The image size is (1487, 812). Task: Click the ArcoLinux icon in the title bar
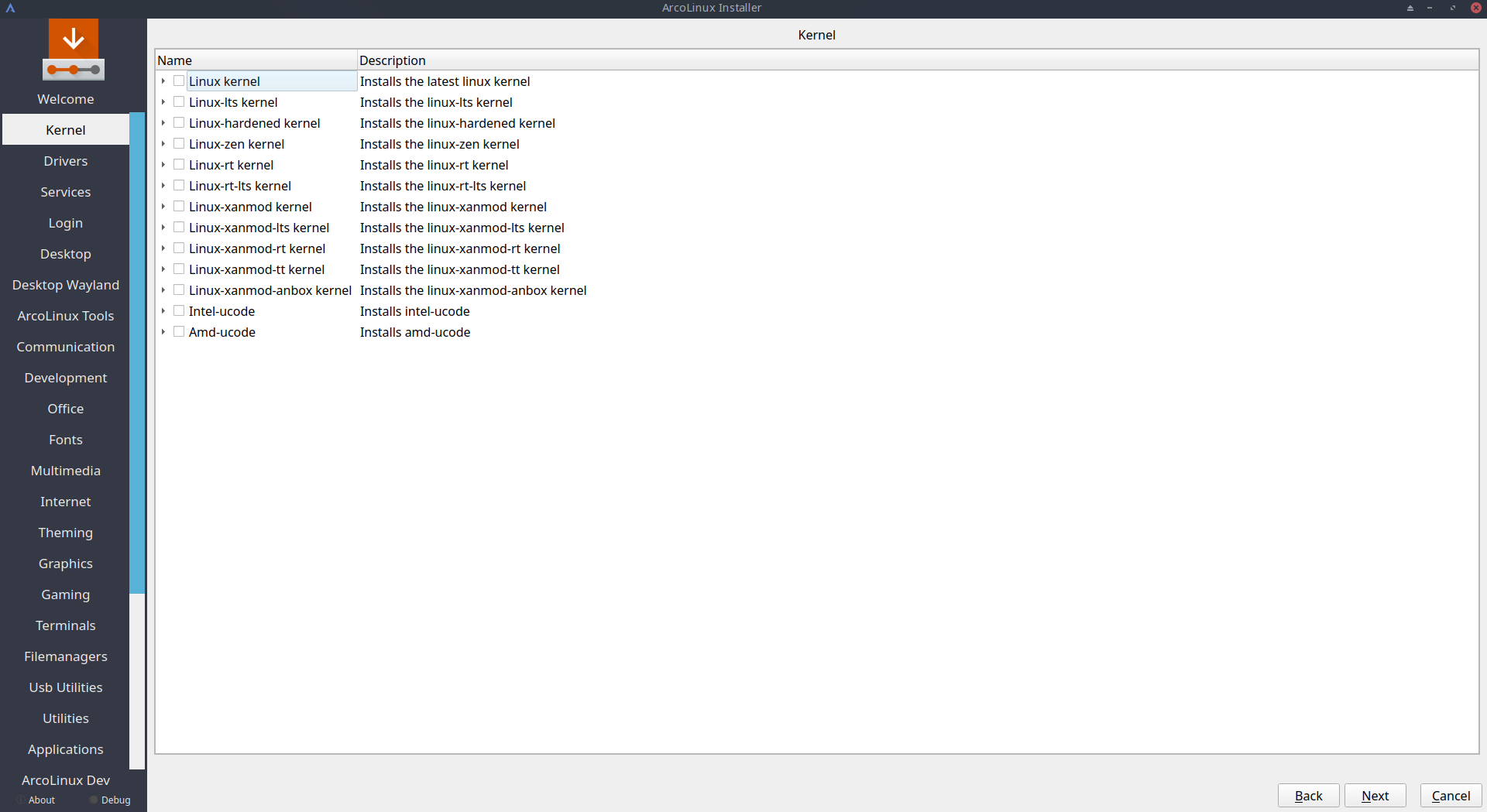pos(11,8)
